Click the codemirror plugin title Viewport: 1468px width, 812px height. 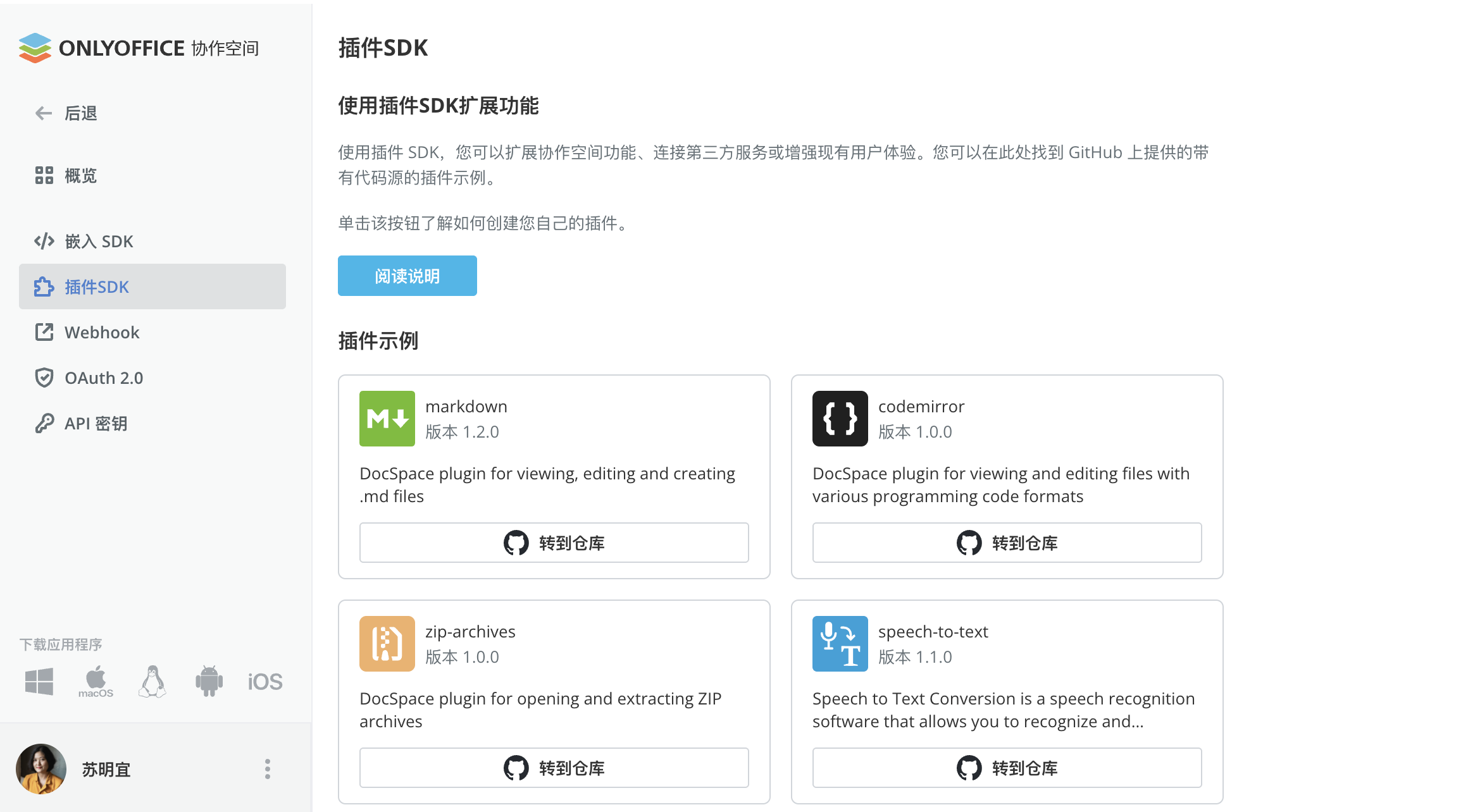[x=921, y=406]
